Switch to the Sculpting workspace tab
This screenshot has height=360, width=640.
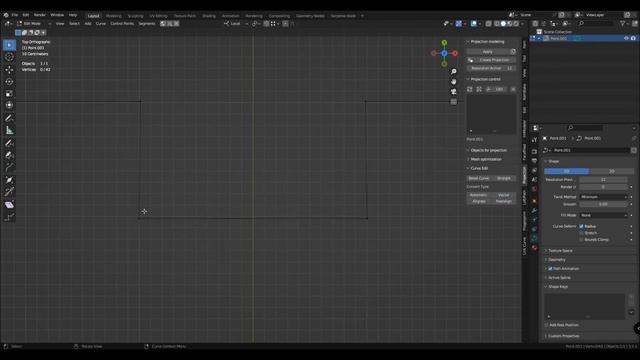[x=136, y=16]
